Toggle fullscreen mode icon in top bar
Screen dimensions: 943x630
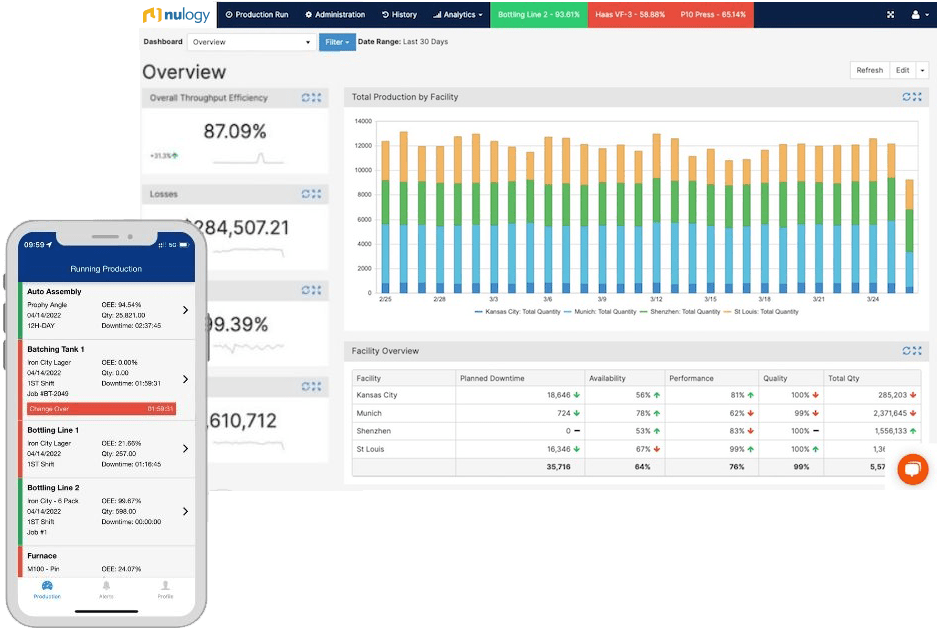click(x=891, y=14)
